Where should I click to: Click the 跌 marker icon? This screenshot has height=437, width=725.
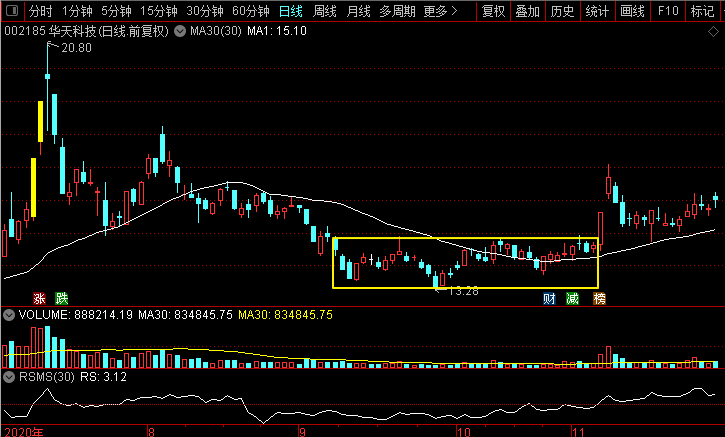pyautogui.click(x=61, y=298)
